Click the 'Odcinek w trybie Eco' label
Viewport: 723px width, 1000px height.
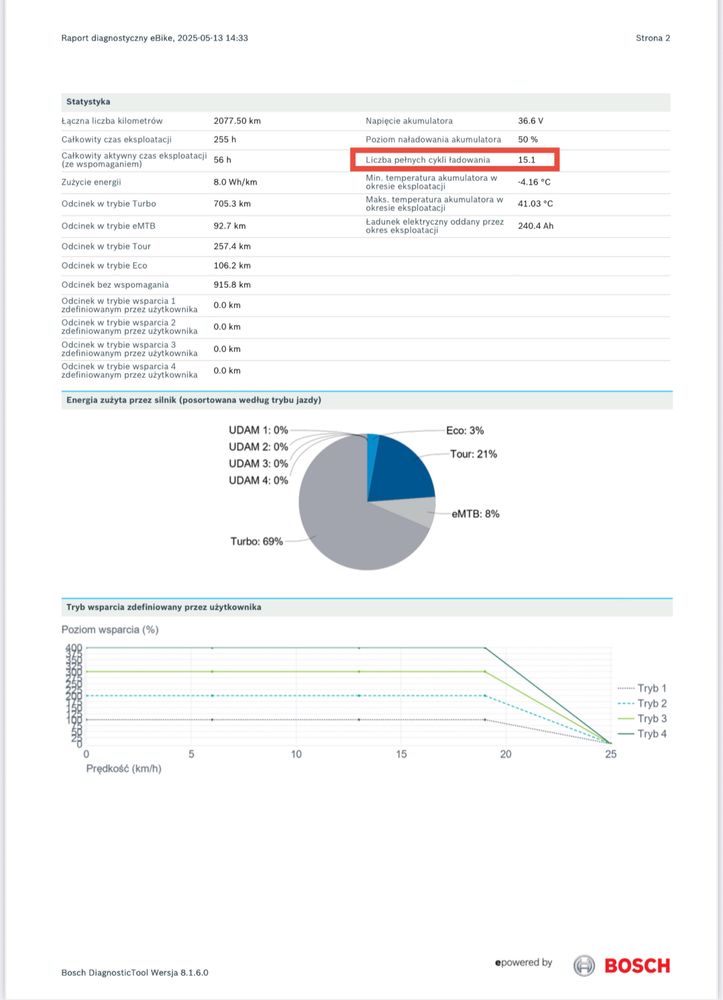[105, 265]
